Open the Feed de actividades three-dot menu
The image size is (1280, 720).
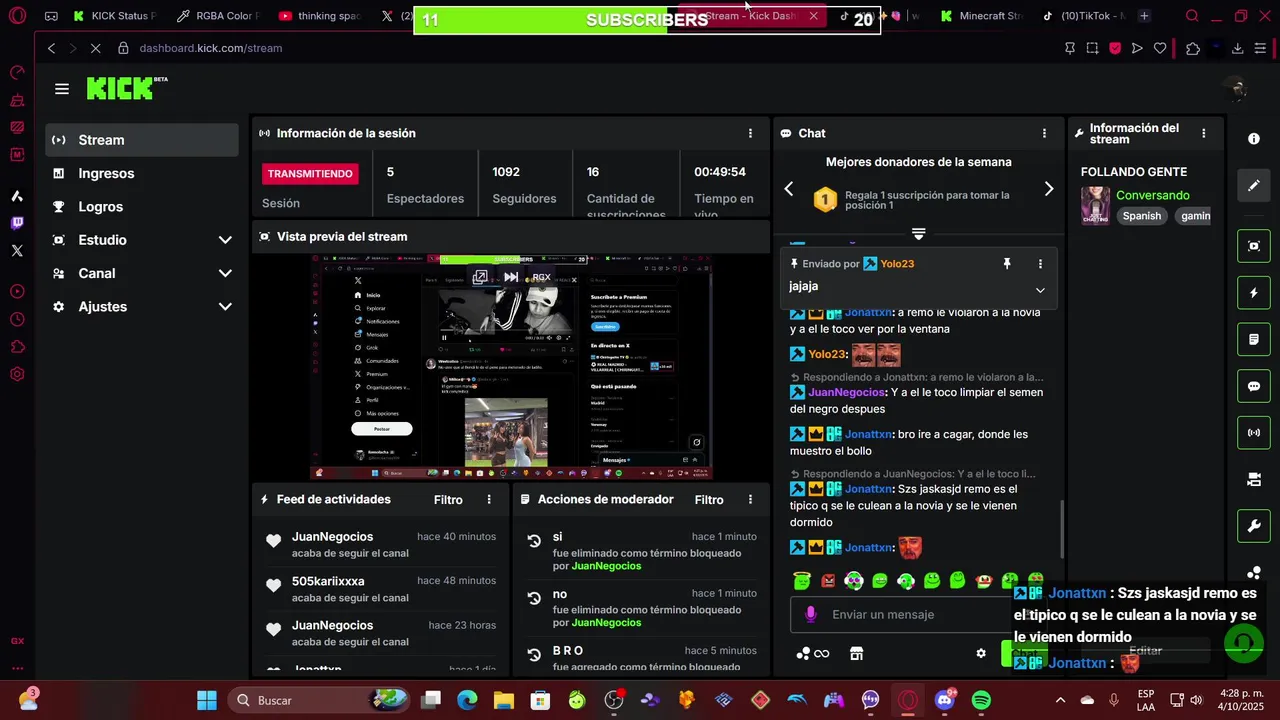point(489,499)
